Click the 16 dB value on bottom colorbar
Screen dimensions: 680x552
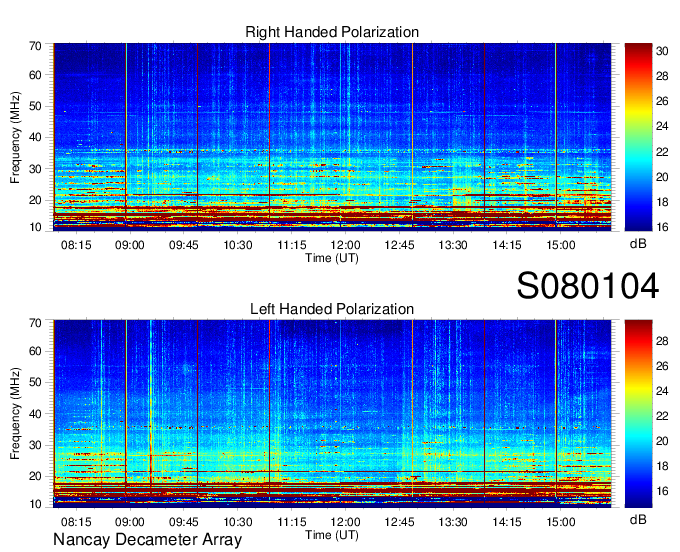point(662,491)
